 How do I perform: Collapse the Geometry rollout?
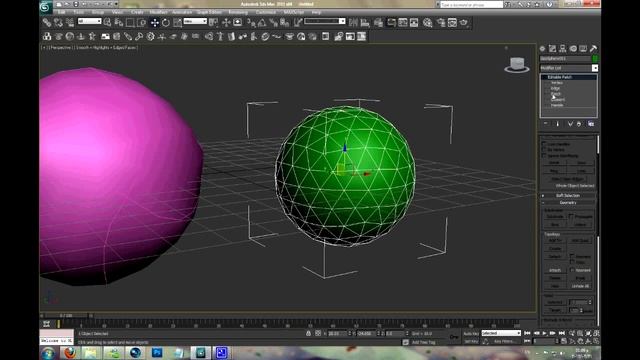tap(568, 203)
